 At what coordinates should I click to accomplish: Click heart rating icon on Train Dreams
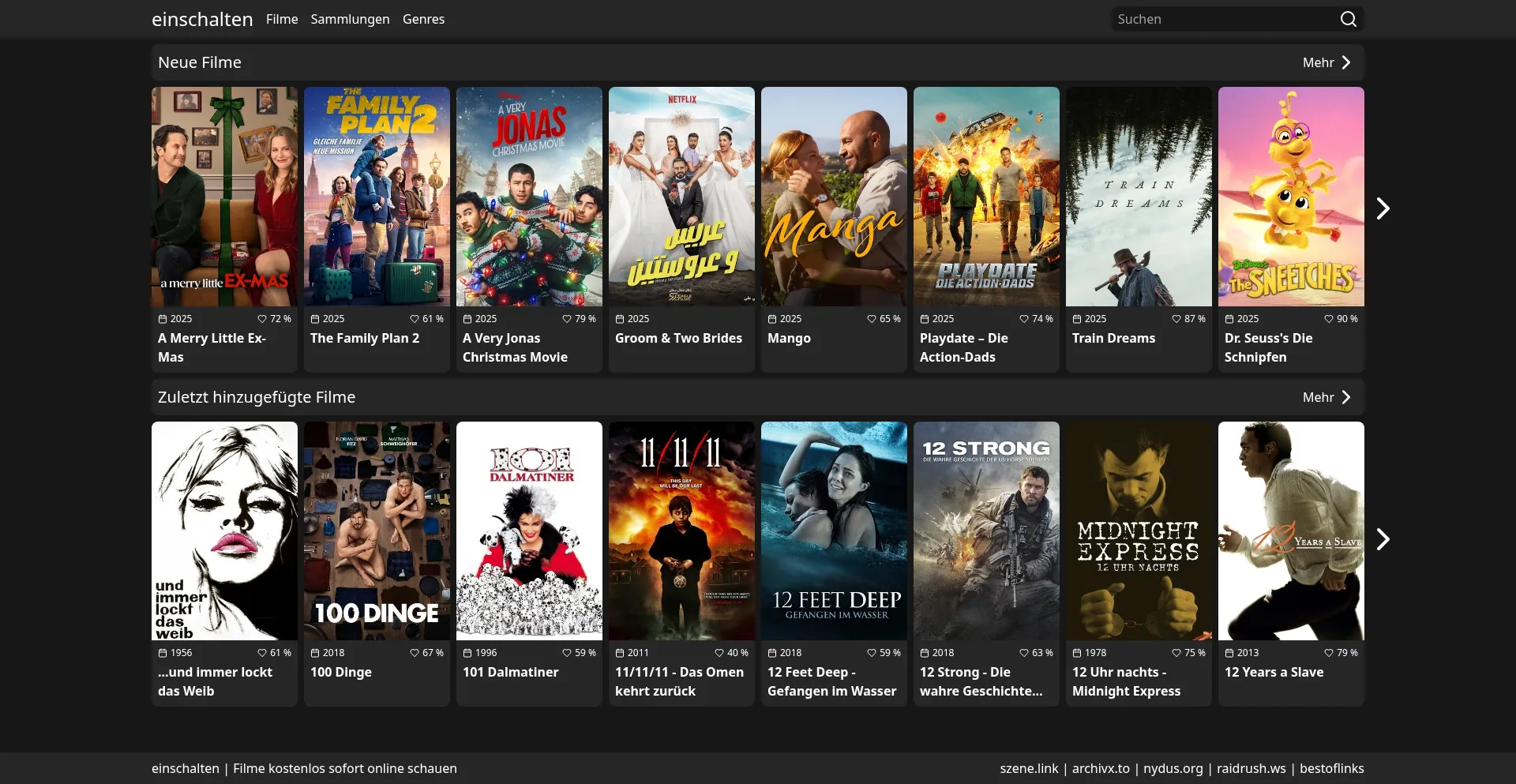[x=1176, y=319]
